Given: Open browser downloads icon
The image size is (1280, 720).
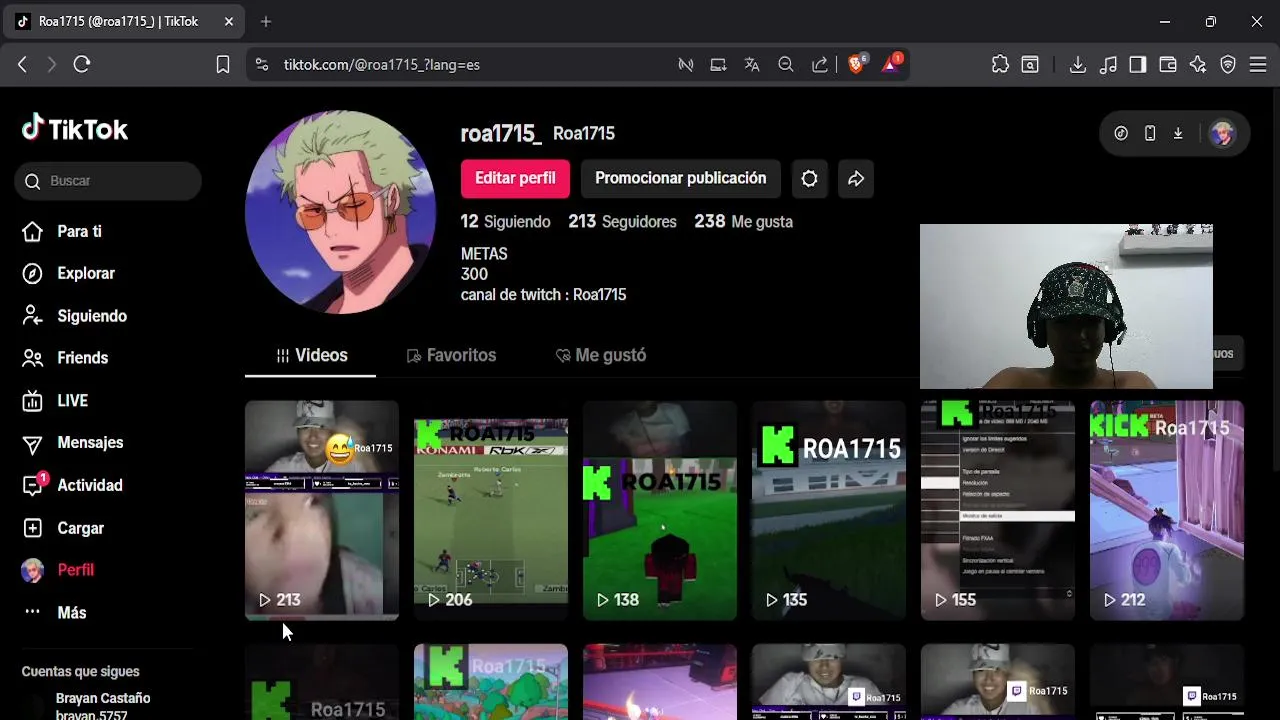Looking at the screenshot, I should (1077, 64).
